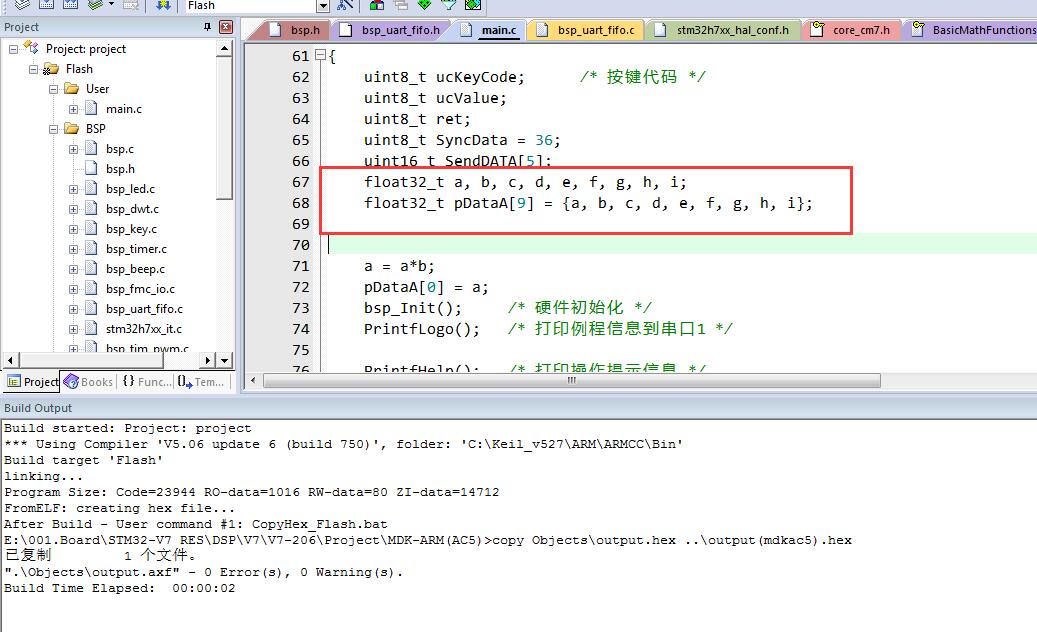The height and width of the screenshot is (632, 1037).
Task: Pin the Project panel with pushpin icon
Action: pos(207,27)
